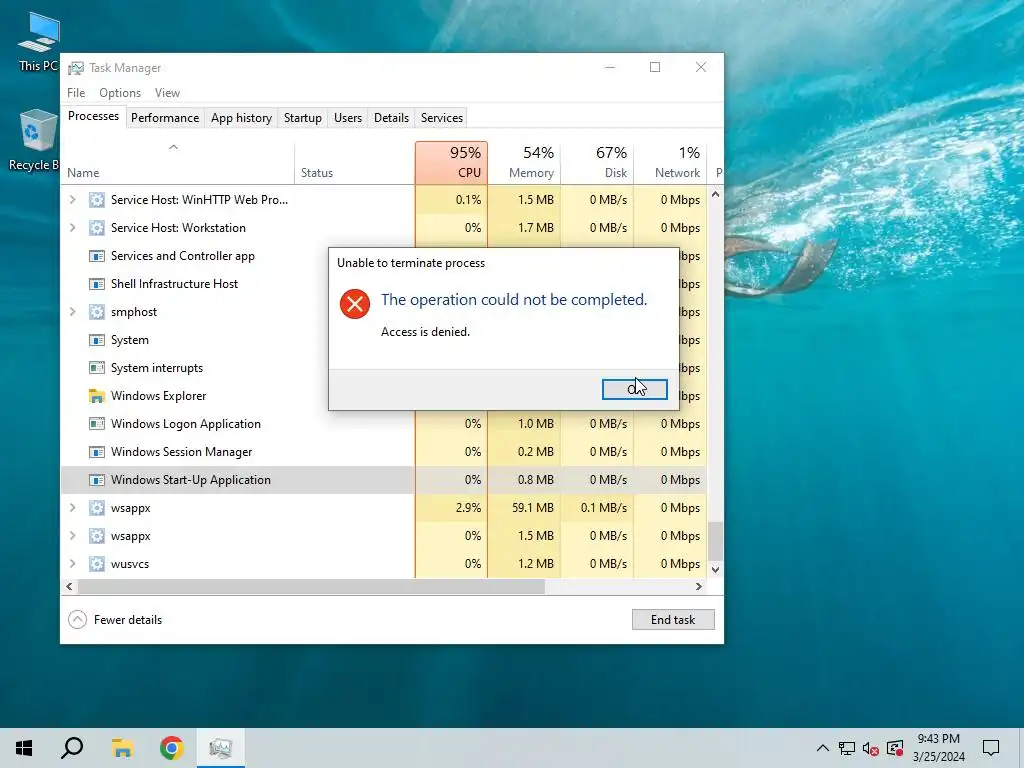The width and height of the screenshot is (1024, 768).
Task: Click the Windows Session Manager icon
Action: click(x=97, y=452)
